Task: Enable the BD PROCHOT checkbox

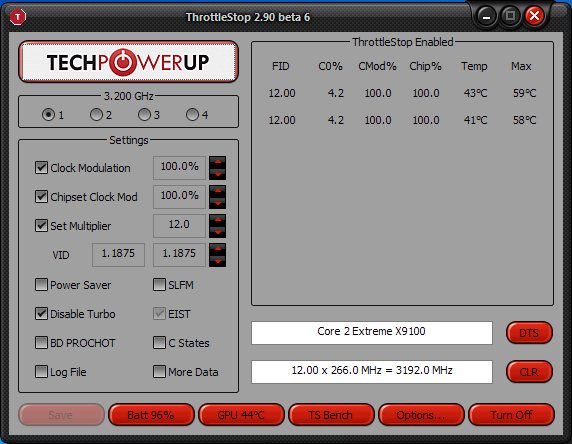Action: click(x=41, y=343)
